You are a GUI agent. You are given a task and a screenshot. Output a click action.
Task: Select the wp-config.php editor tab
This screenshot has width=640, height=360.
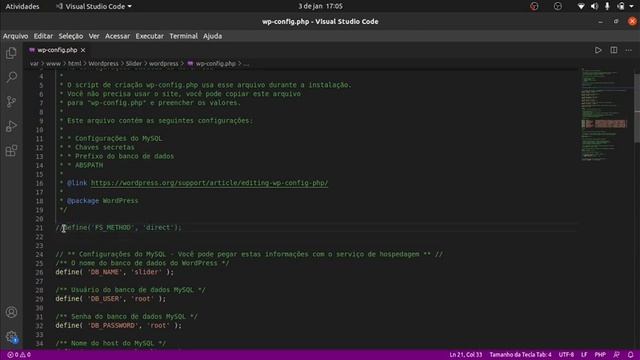[x=57, y=50]
